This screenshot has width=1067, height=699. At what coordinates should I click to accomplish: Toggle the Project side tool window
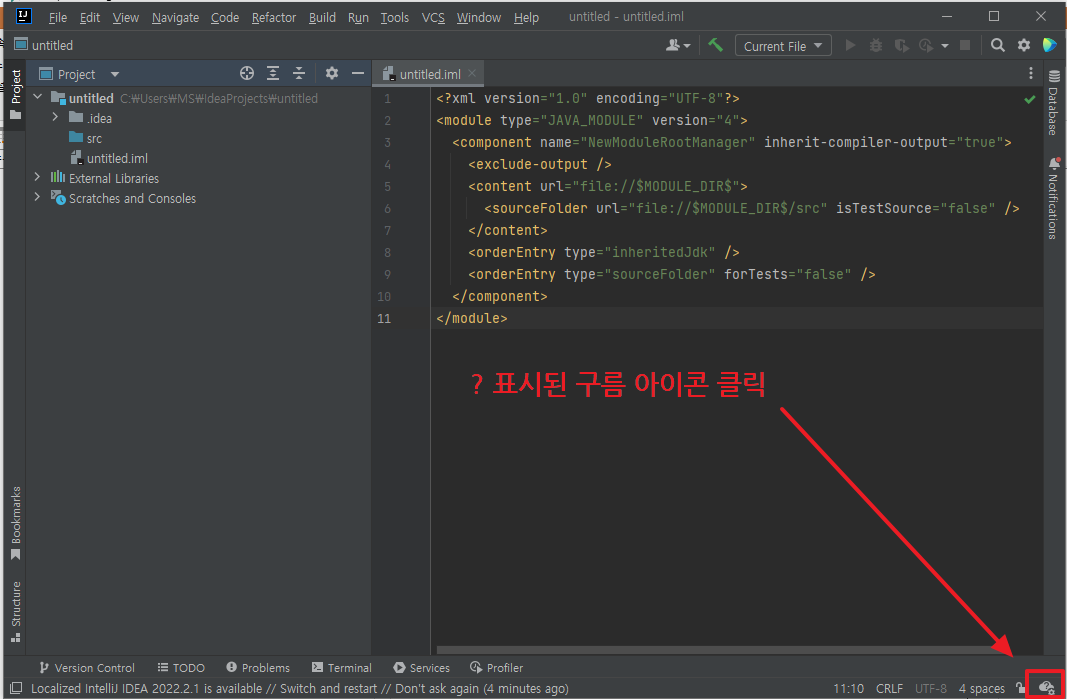tap(16, 94)
